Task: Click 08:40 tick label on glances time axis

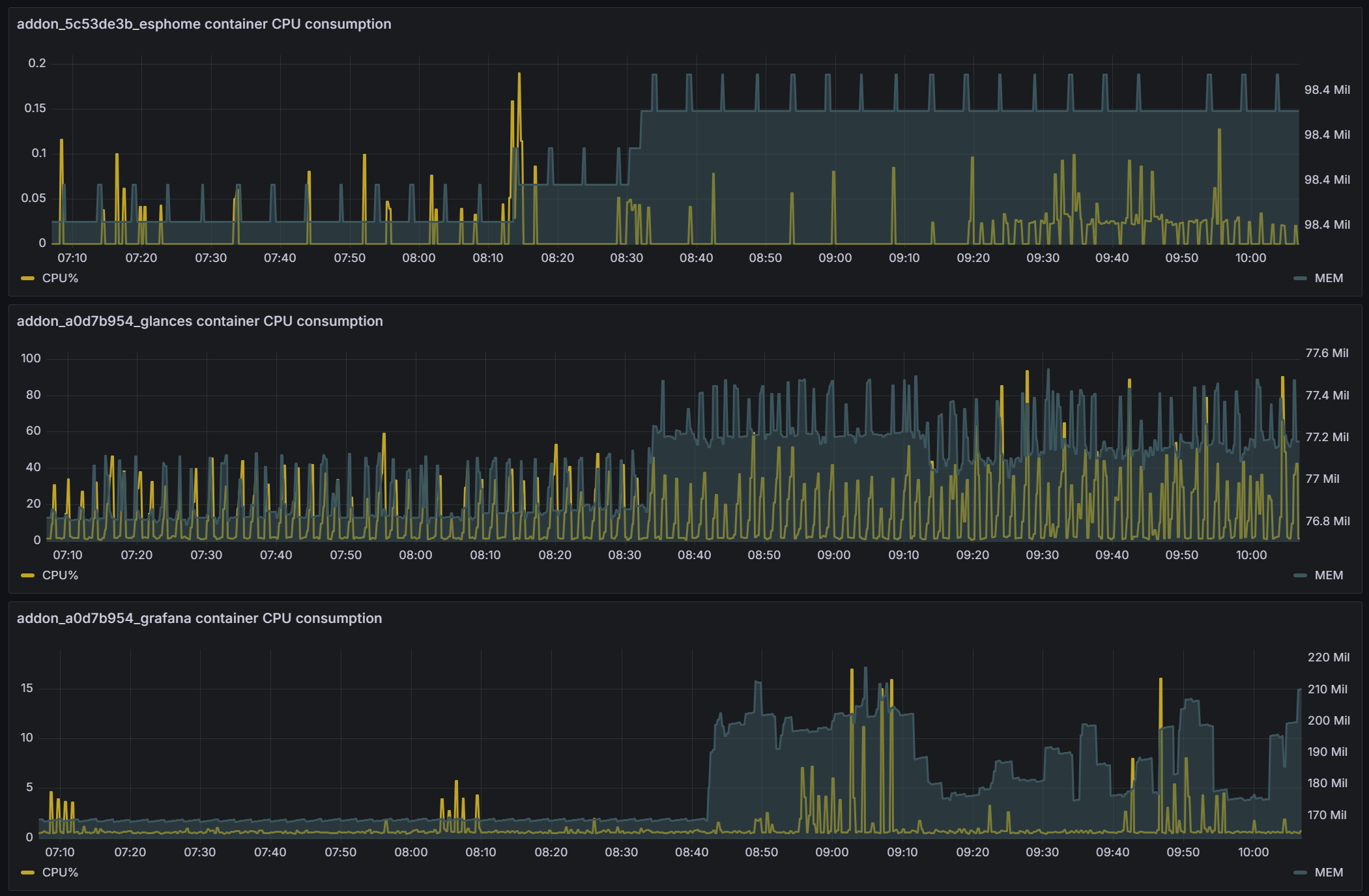Action: pos(694,555)
